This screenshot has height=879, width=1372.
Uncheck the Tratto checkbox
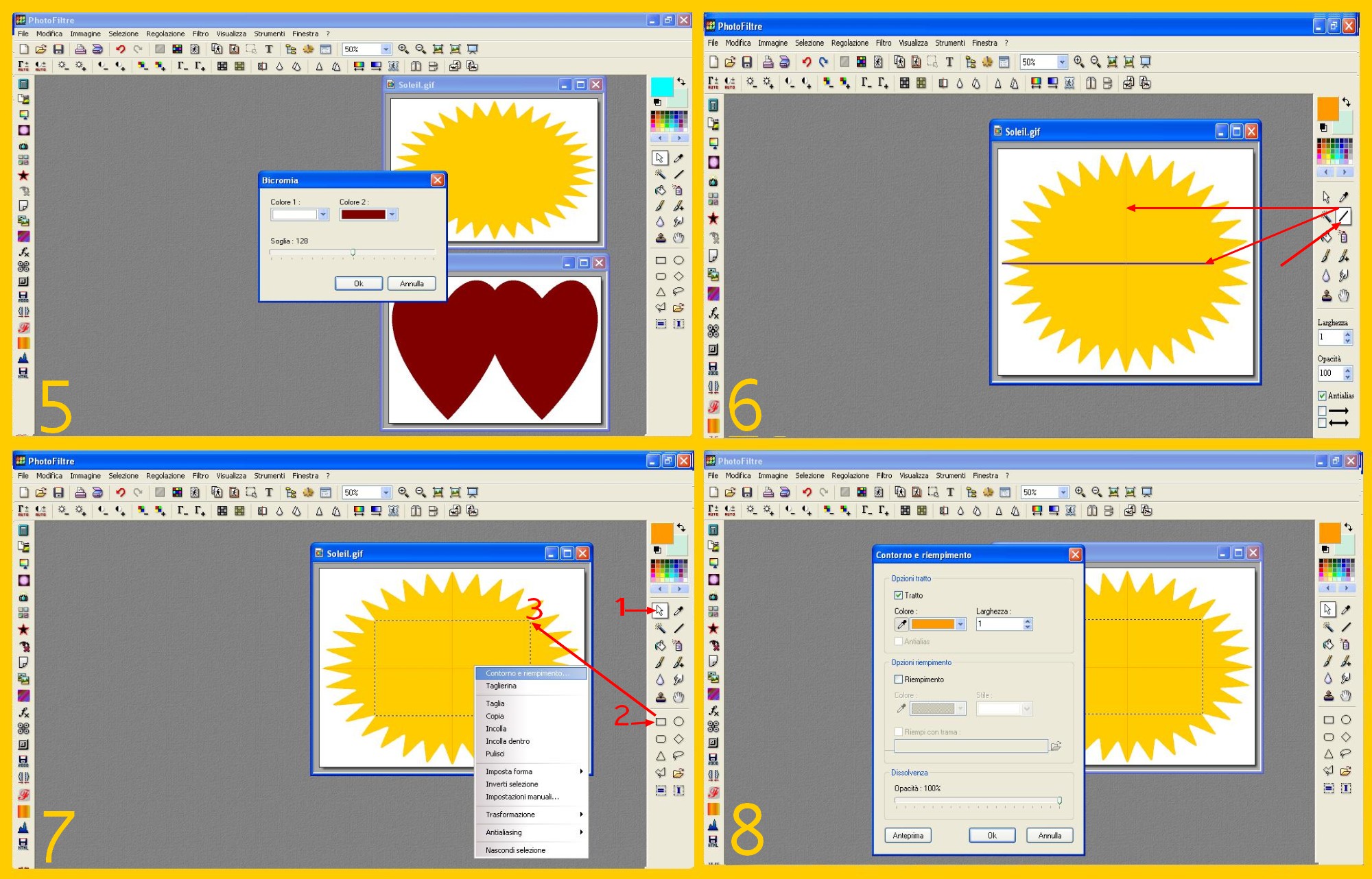click(898, 595)
